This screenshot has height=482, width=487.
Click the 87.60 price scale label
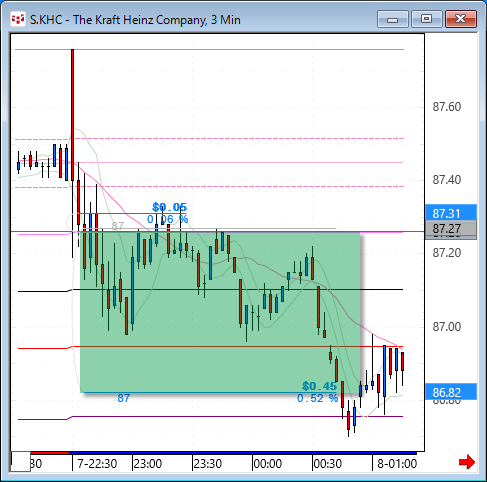click(x=447, y=107)
